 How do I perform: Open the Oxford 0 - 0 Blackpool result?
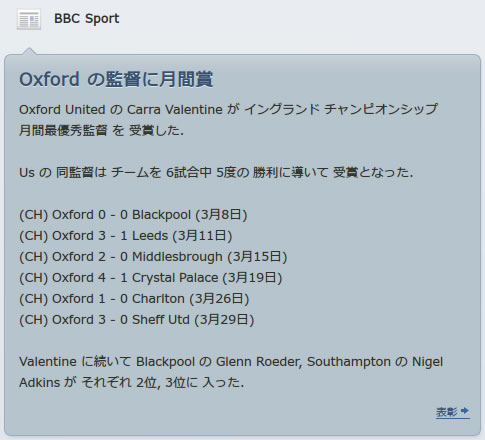tap(133, 215)
